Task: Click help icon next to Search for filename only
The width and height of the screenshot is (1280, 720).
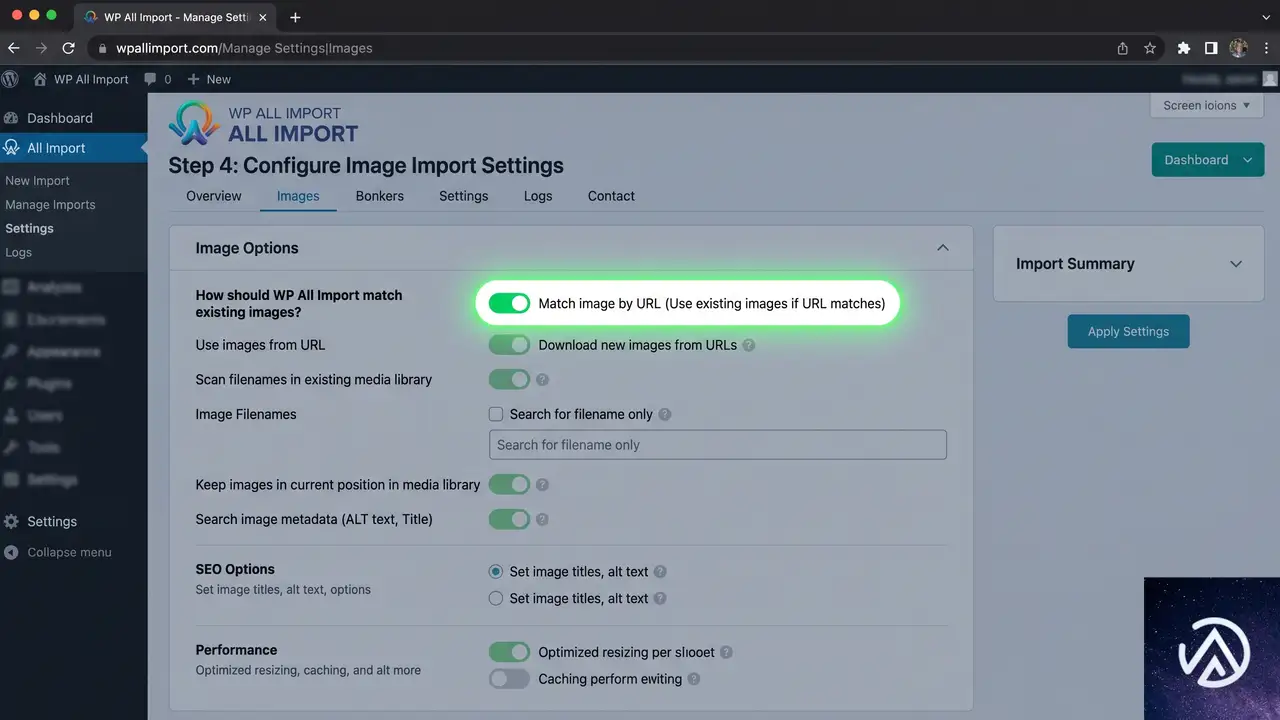Action: point(665,414)
